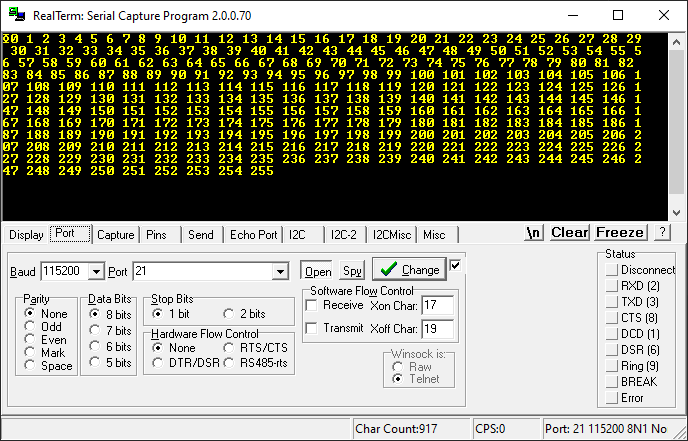Screen dimensions: 688x441
Task: Minimize the RealTerm window
Action: [573, 15]
